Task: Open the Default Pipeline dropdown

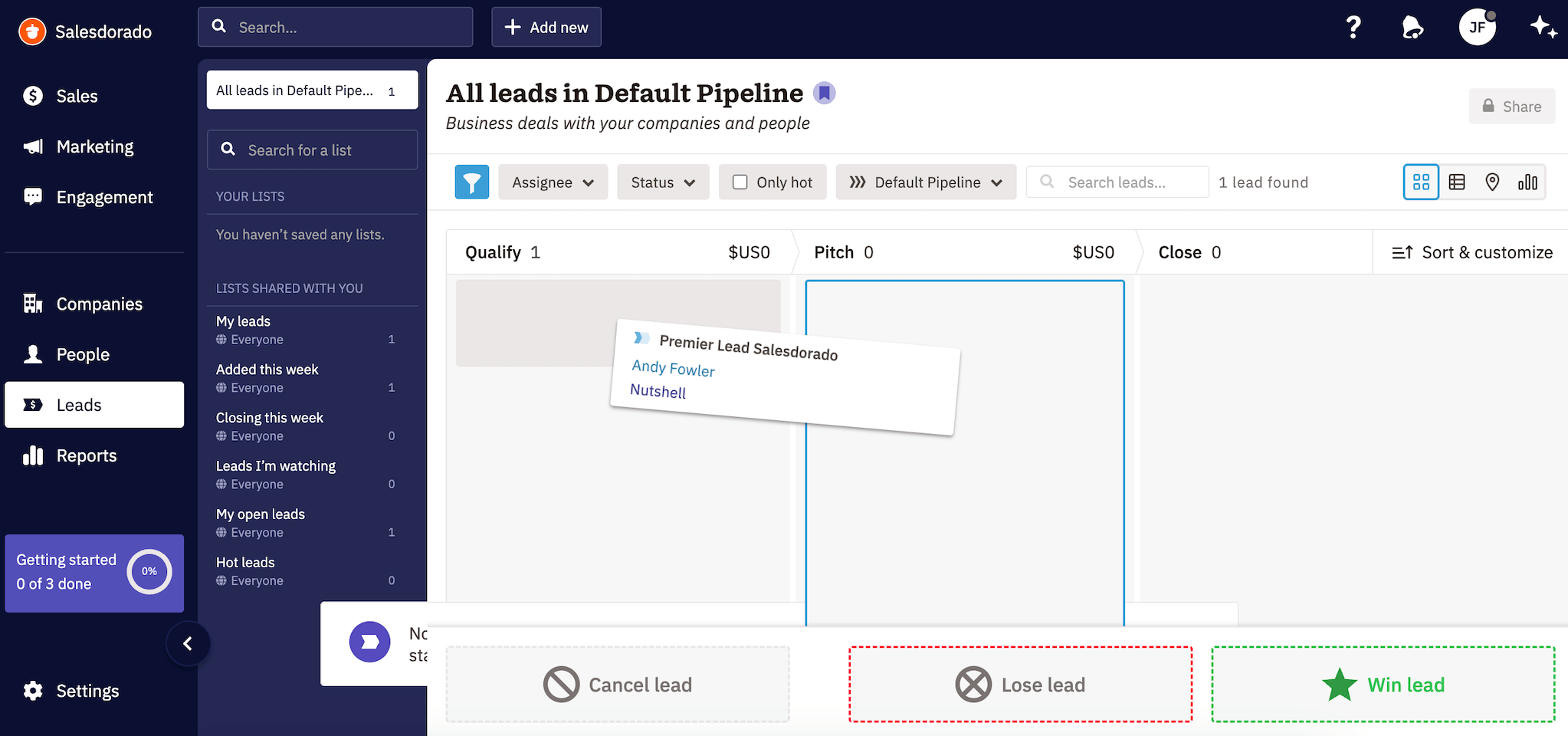Action: point(926,182)
